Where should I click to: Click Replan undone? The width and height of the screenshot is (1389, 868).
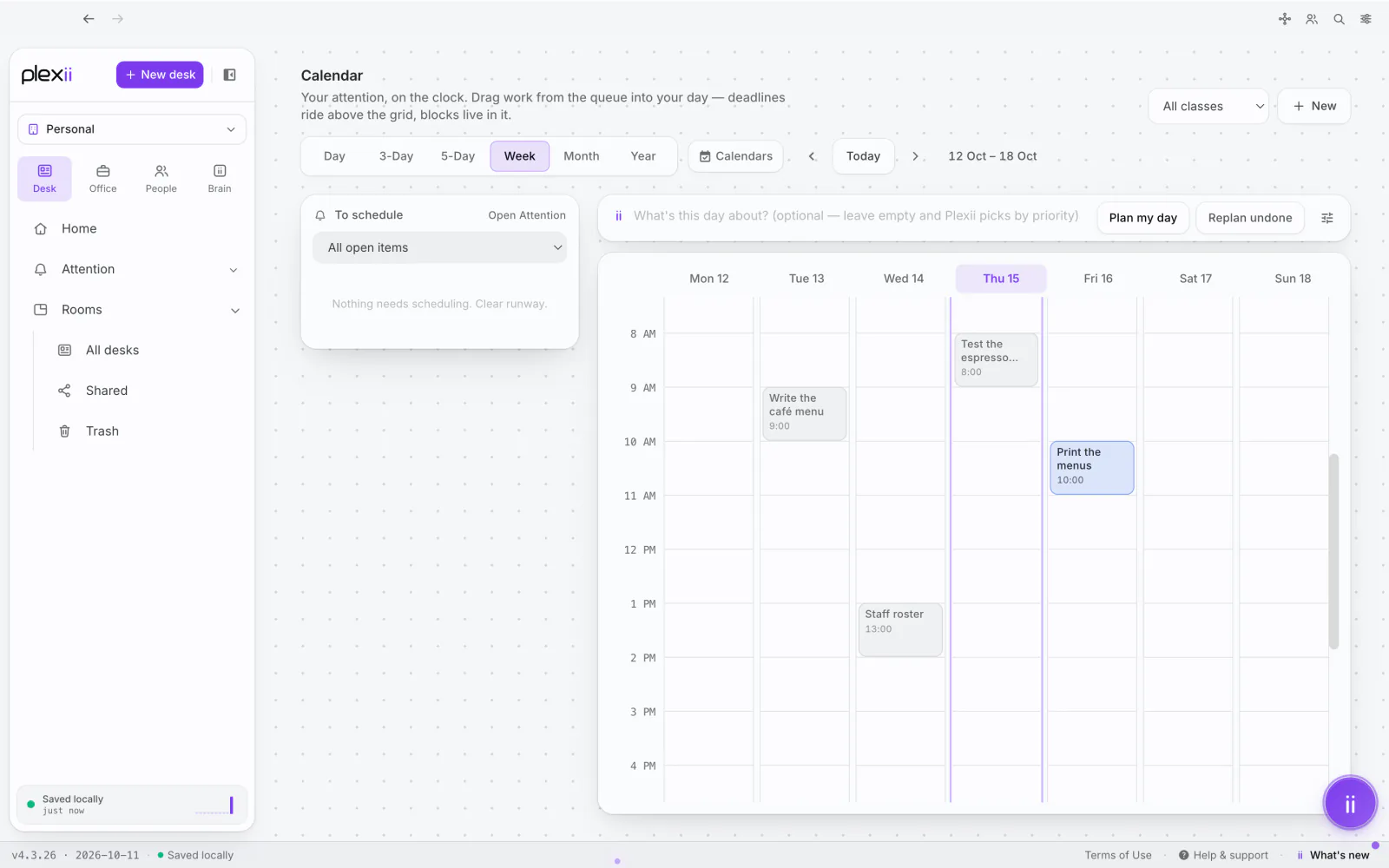pos(1250,218)
